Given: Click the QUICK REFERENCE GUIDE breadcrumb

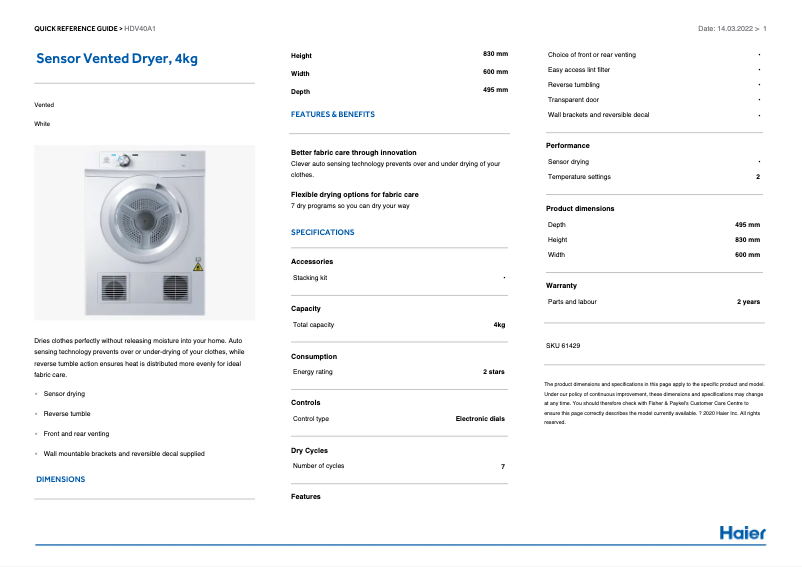Looking at the screenshot, I should tap(76, 28).
